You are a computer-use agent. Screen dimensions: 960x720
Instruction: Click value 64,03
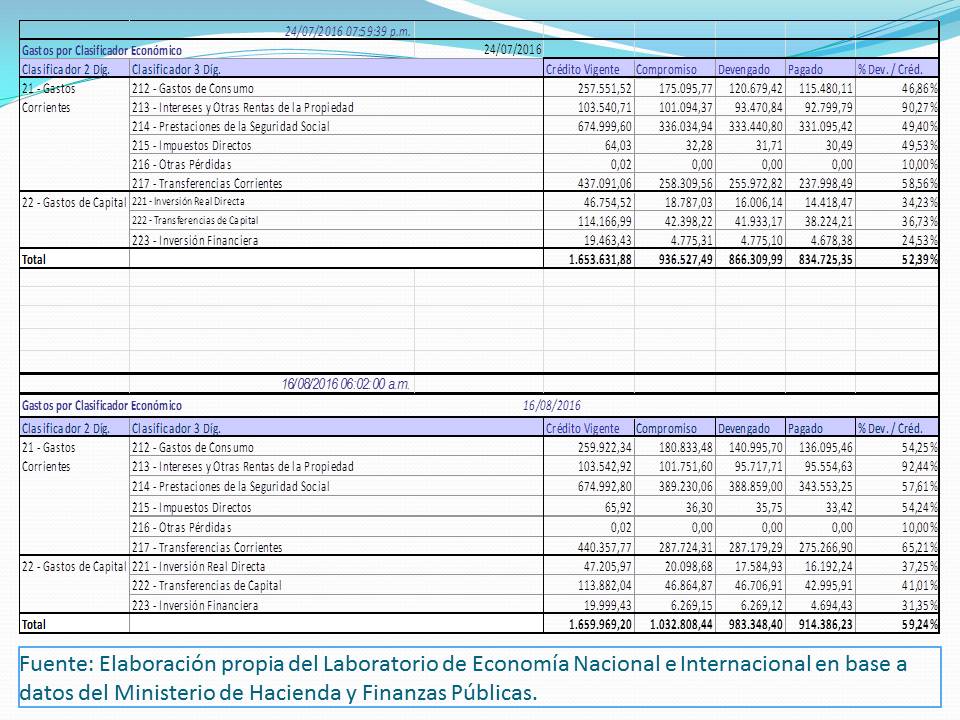[617, 145]
